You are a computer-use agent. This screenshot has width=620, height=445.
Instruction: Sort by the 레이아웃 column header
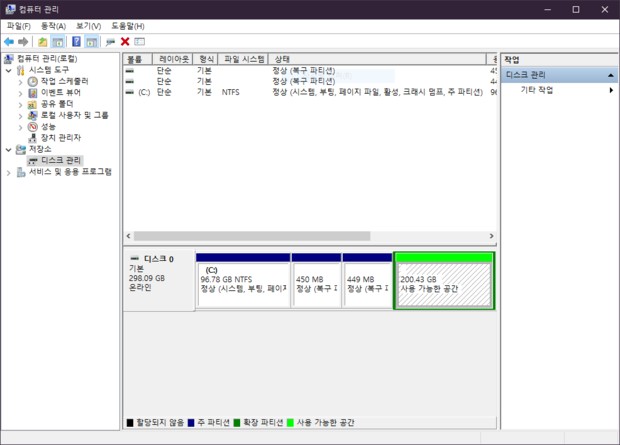[x=172, y=59]
